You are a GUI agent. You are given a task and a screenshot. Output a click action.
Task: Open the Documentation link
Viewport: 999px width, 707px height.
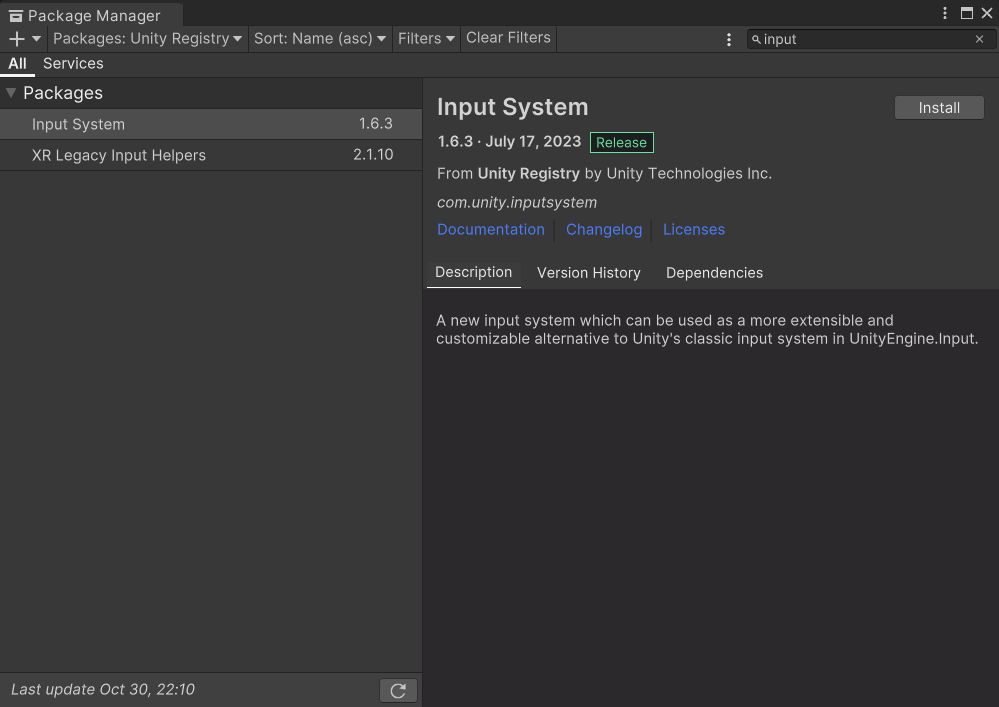[491, 229]
